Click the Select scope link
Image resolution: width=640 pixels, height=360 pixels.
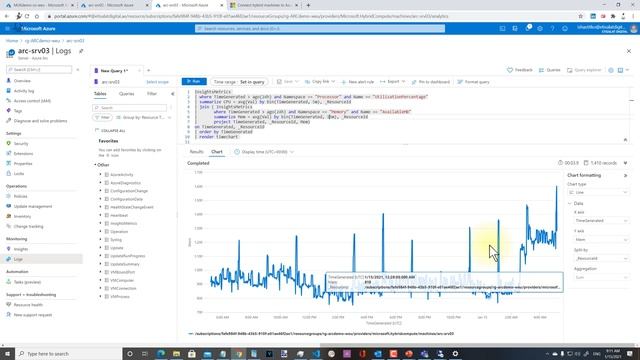[x=157, y=82]
